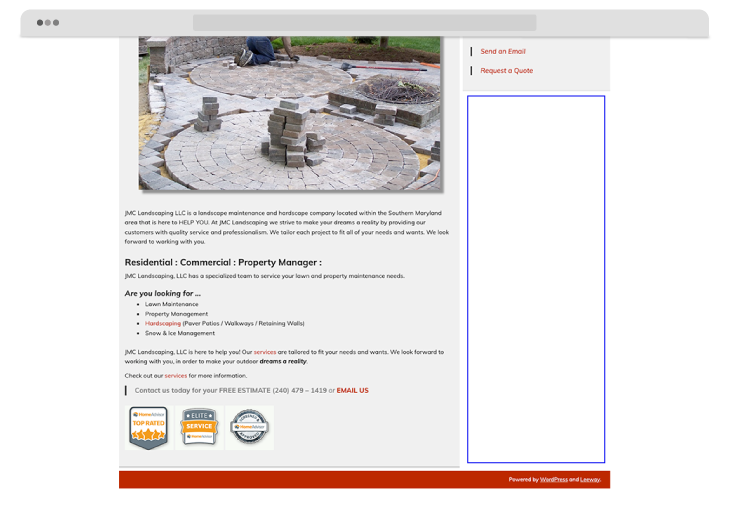Click the Lawn Maintenance list item
Viewport: 729px width, 507px height.
tap(172, 304)
